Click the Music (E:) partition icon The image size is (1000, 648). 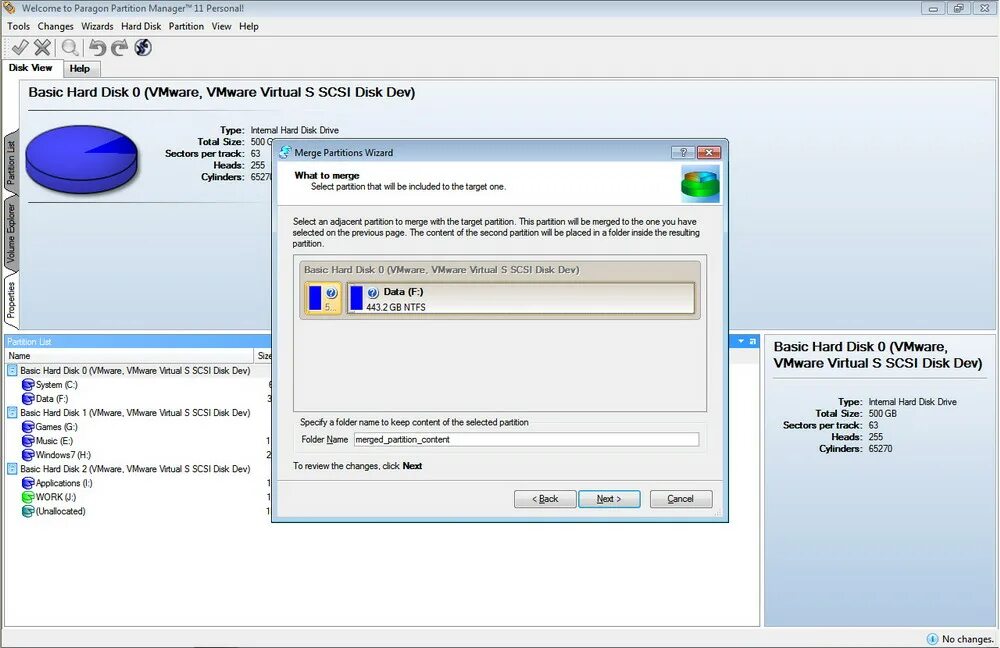[27, 441]
